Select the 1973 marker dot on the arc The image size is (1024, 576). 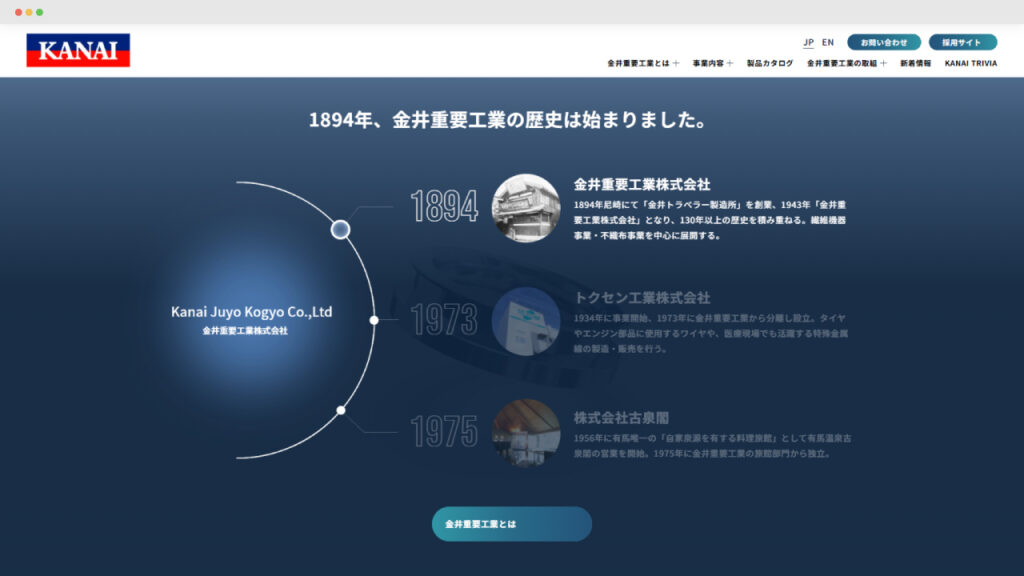tap(374, 320)
